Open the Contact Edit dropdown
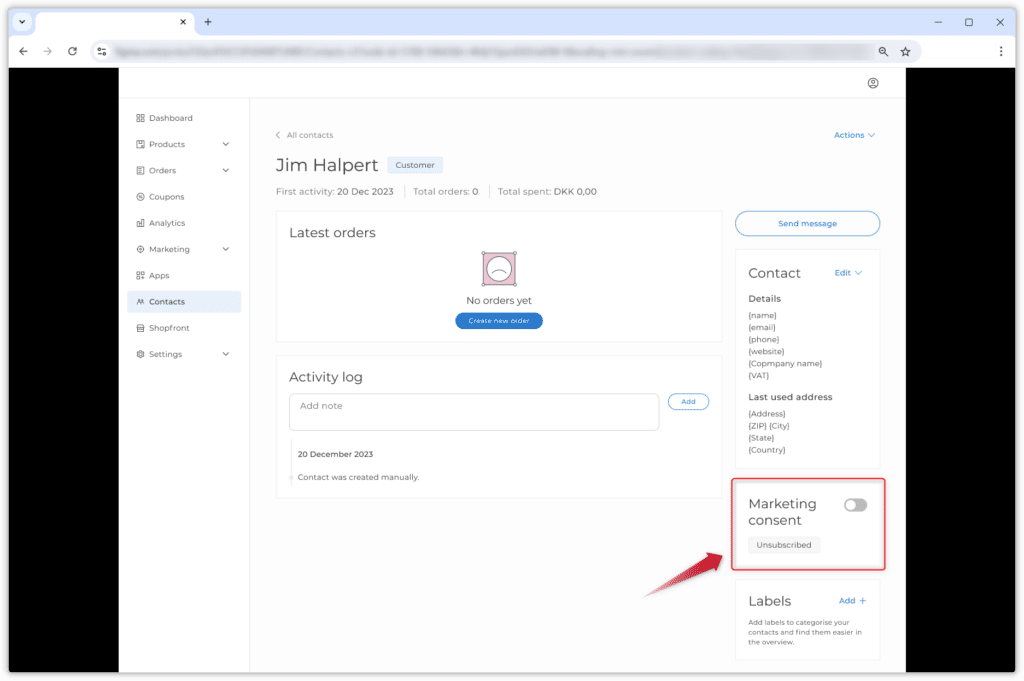The image size is (1024, 681). 848,273
